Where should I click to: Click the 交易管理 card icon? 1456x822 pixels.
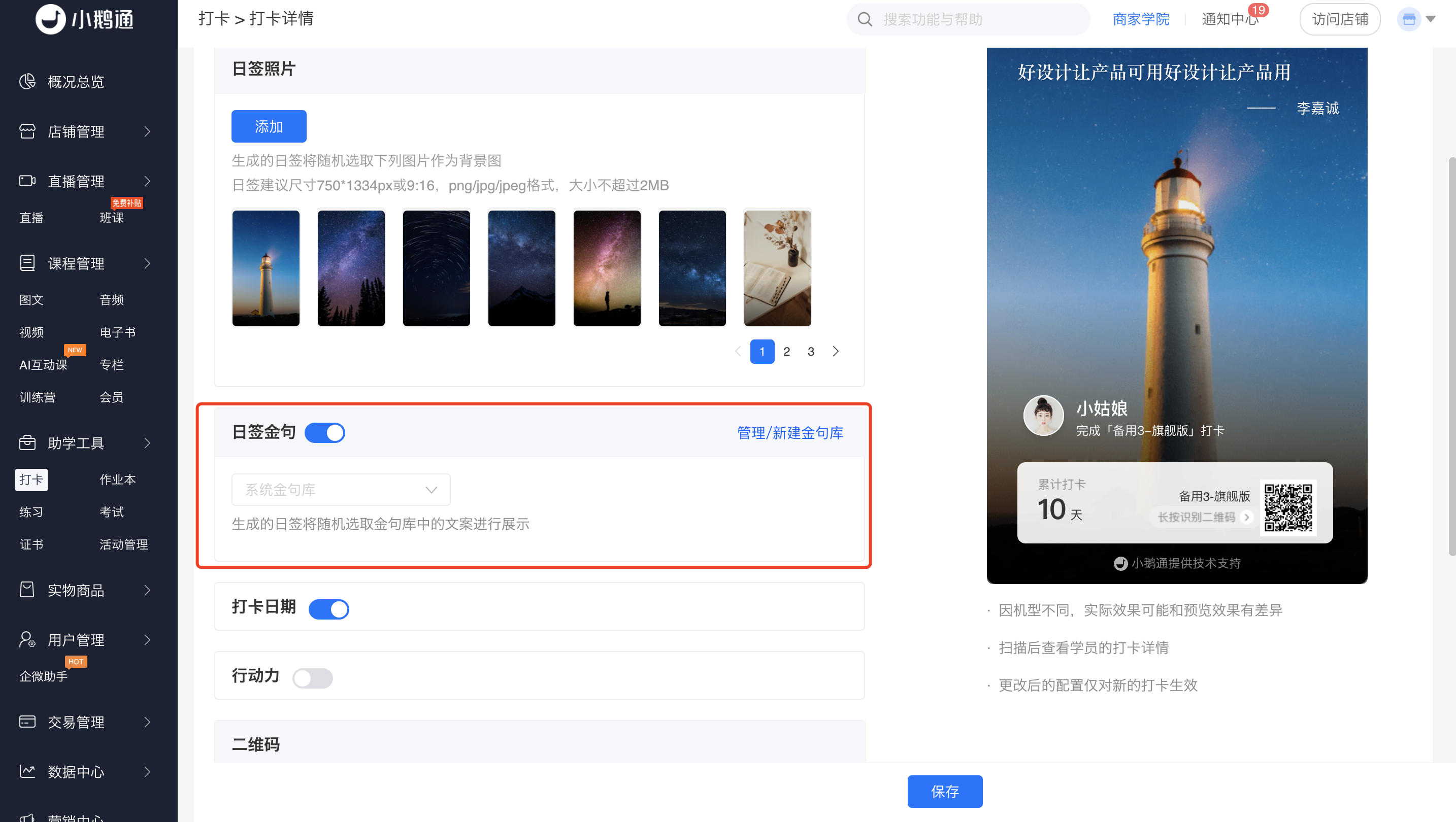27,722
